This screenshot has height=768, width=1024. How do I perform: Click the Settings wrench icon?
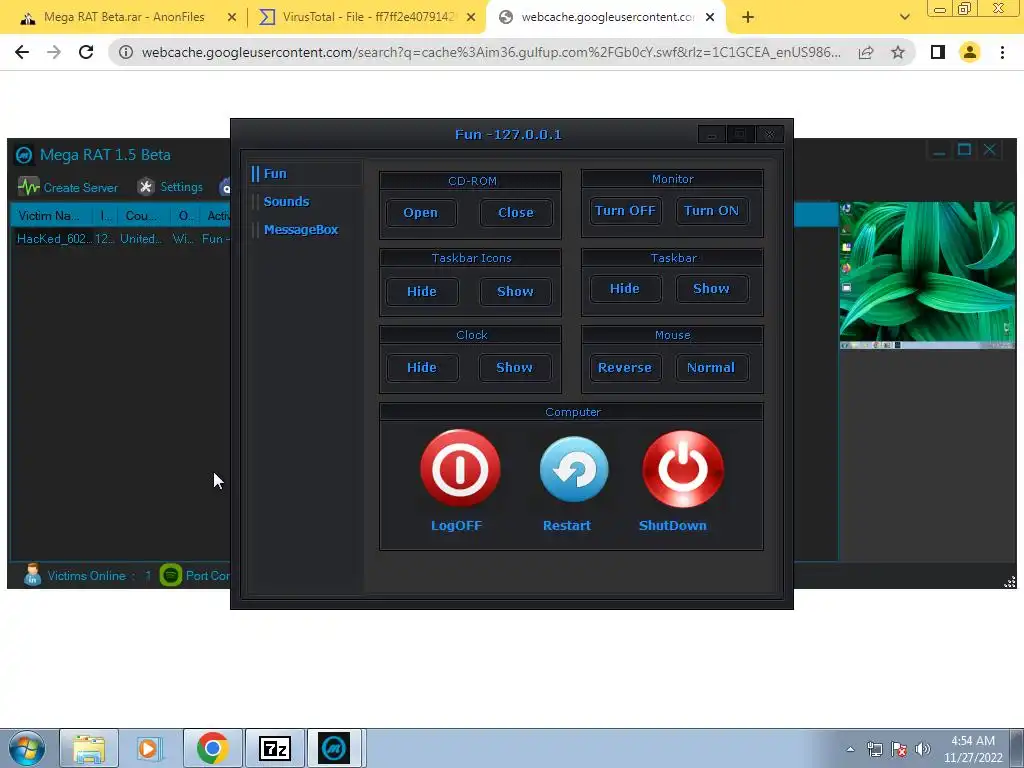(x=146, y=187)
